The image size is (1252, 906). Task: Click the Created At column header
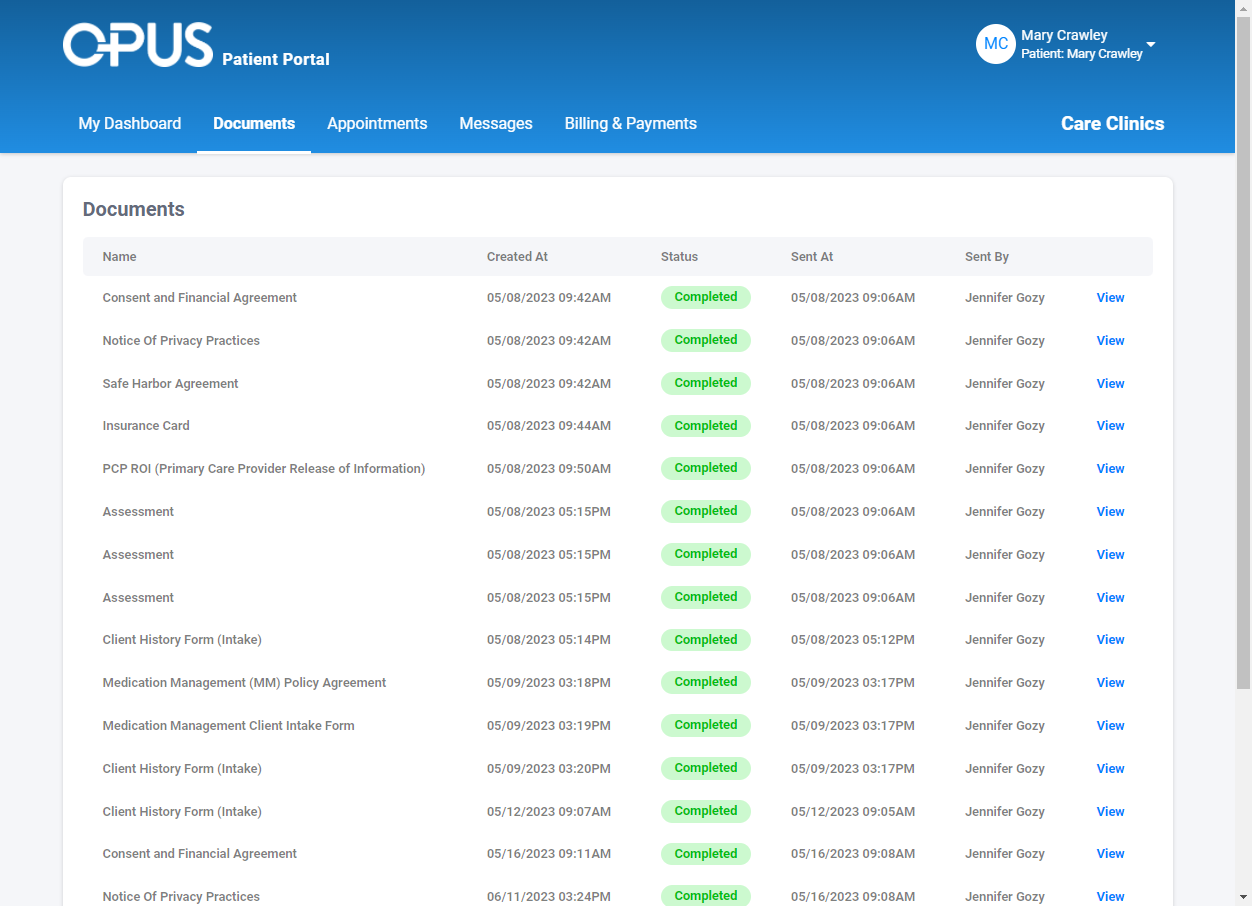tap(517, 257)
